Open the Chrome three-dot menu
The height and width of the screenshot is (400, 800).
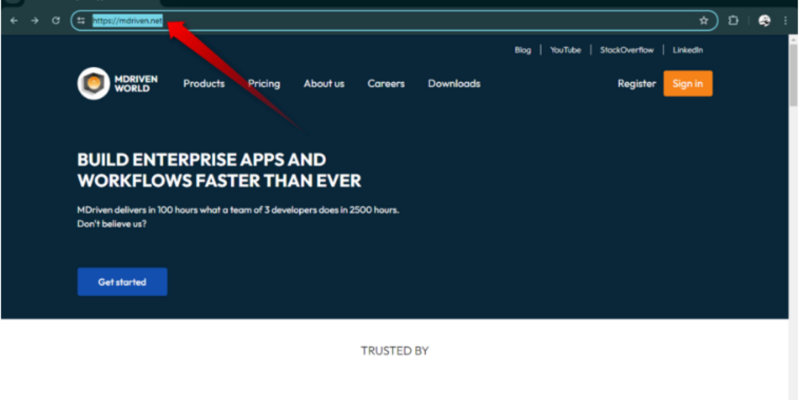click(785, 20)
